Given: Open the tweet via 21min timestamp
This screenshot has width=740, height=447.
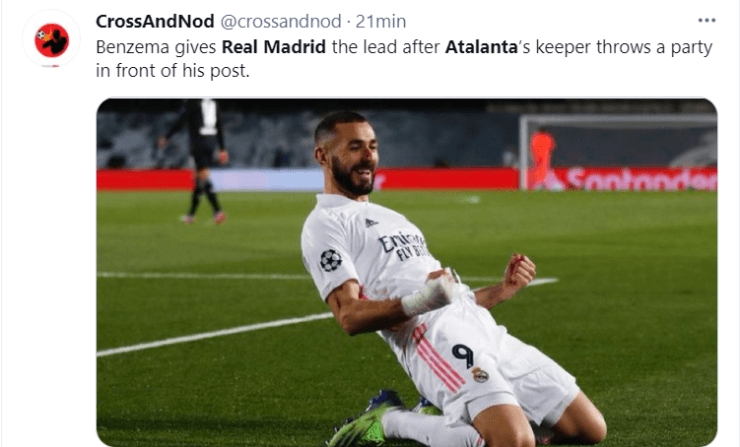Looking at the screenshot, I should pyautogui.click(x=380, y=21).
